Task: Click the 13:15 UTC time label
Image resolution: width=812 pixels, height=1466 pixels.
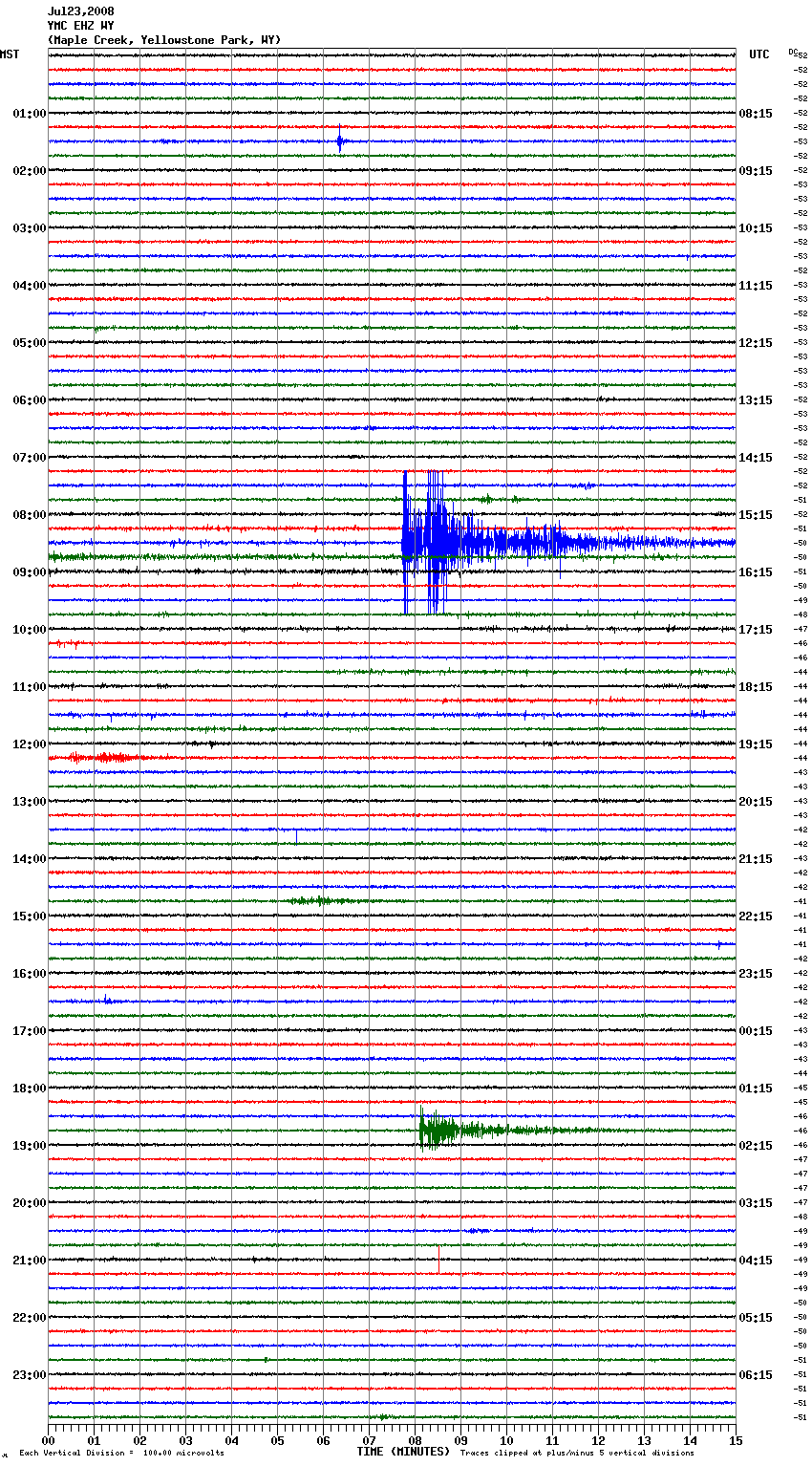Action: [x=756, y=400]
